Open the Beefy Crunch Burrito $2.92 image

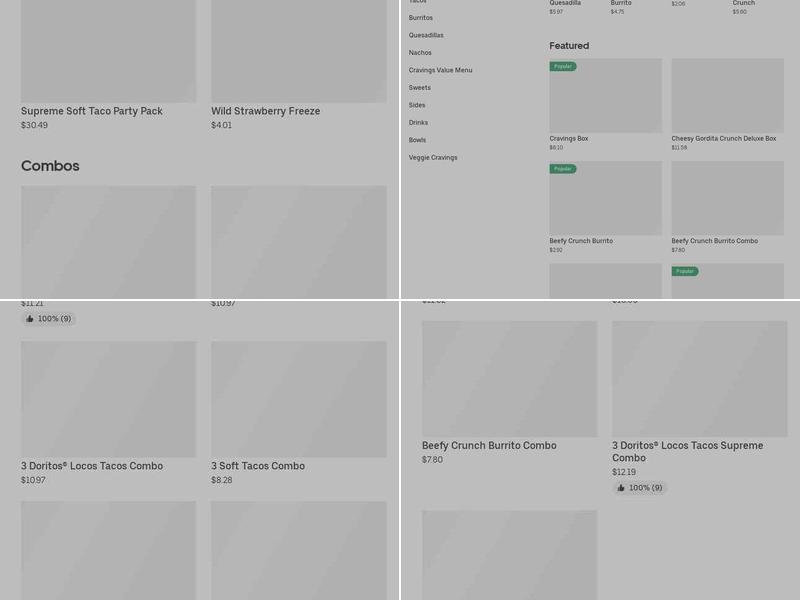click(x=606, y=198)
